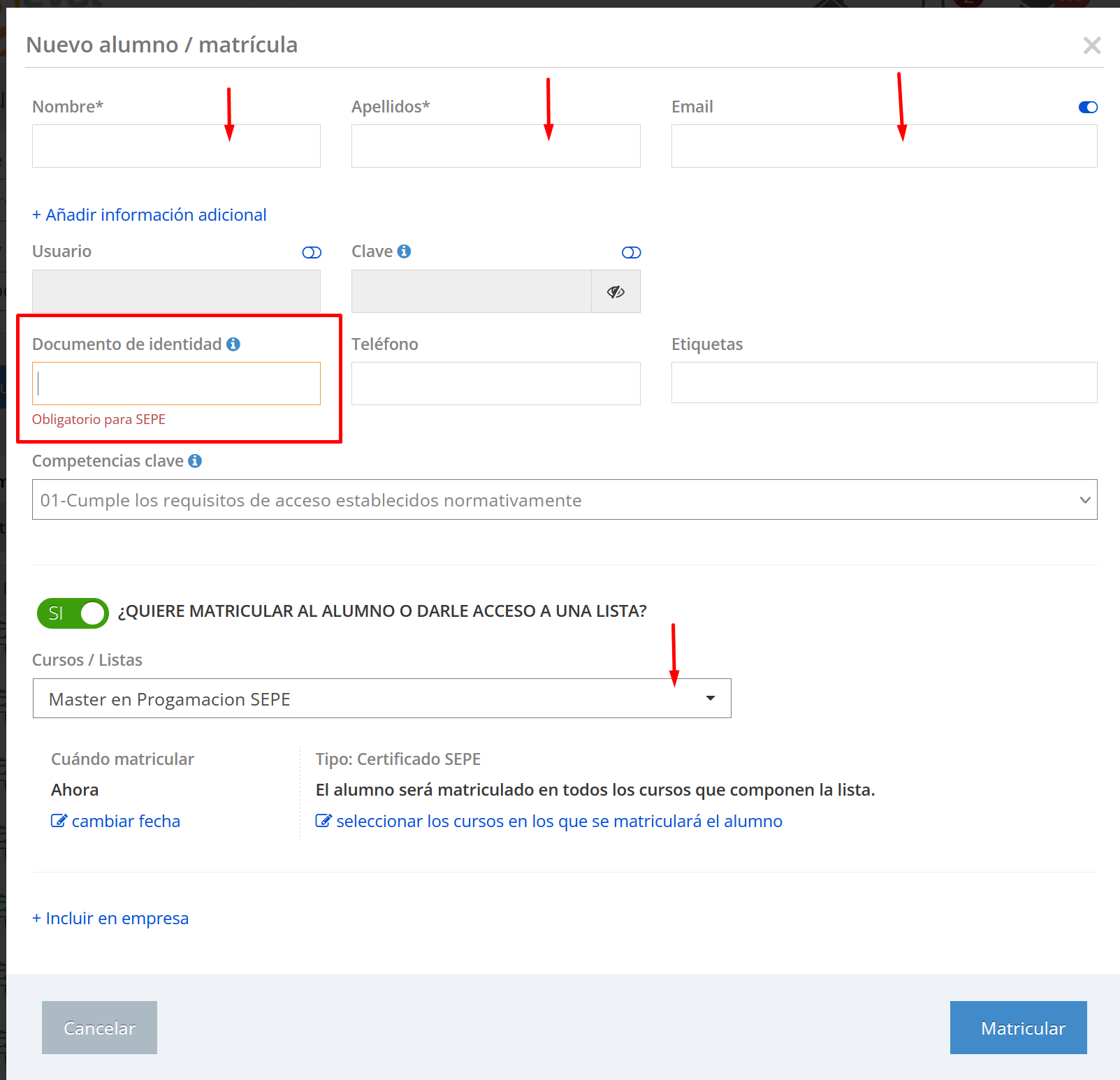This screenshot has width=1120, height=1080.
Task: Click the Usuario input field
Action: pyautogui.click(x=176, y=291)
